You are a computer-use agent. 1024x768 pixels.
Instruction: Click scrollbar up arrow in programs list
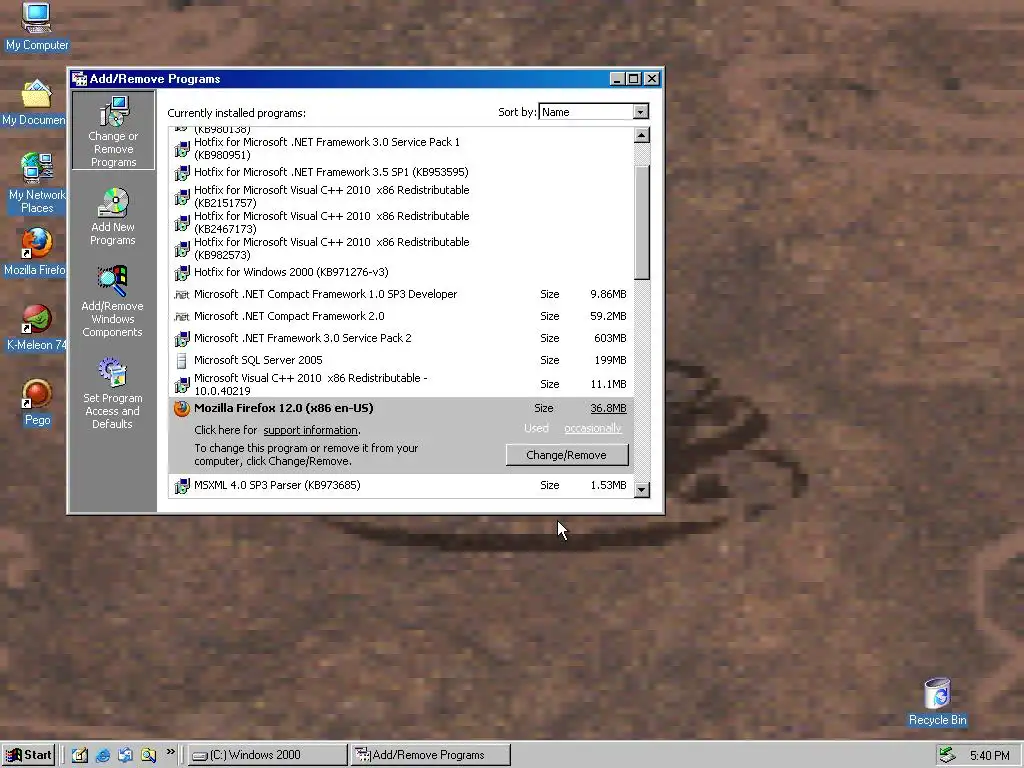click(x=642, y=135)
